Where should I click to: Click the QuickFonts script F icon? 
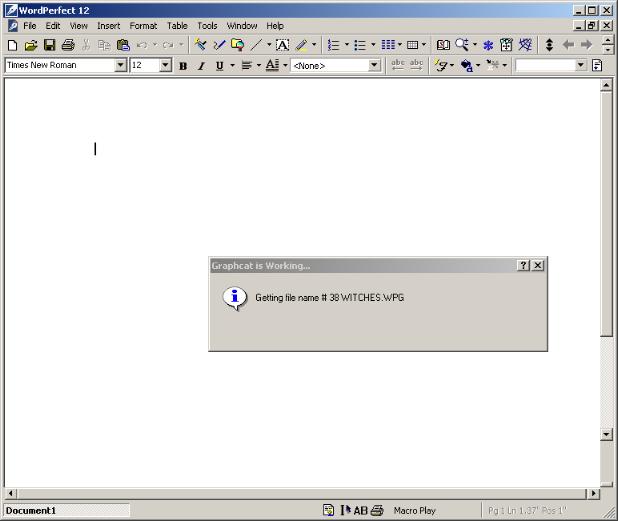click(x=441, y=65)
